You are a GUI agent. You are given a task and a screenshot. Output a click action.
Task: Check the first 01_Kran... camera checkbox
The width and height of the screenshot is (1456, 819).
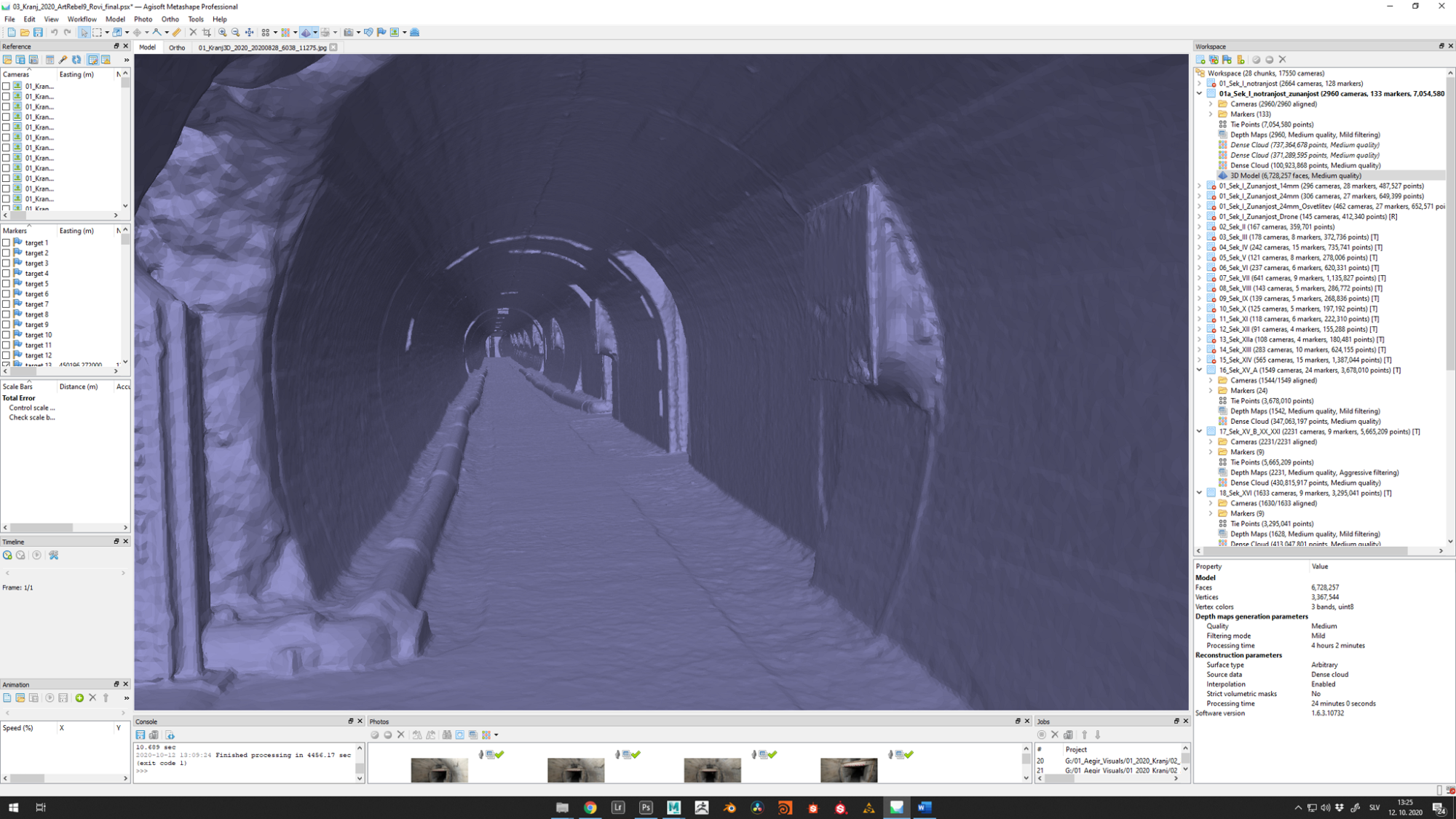pos(7,86)
